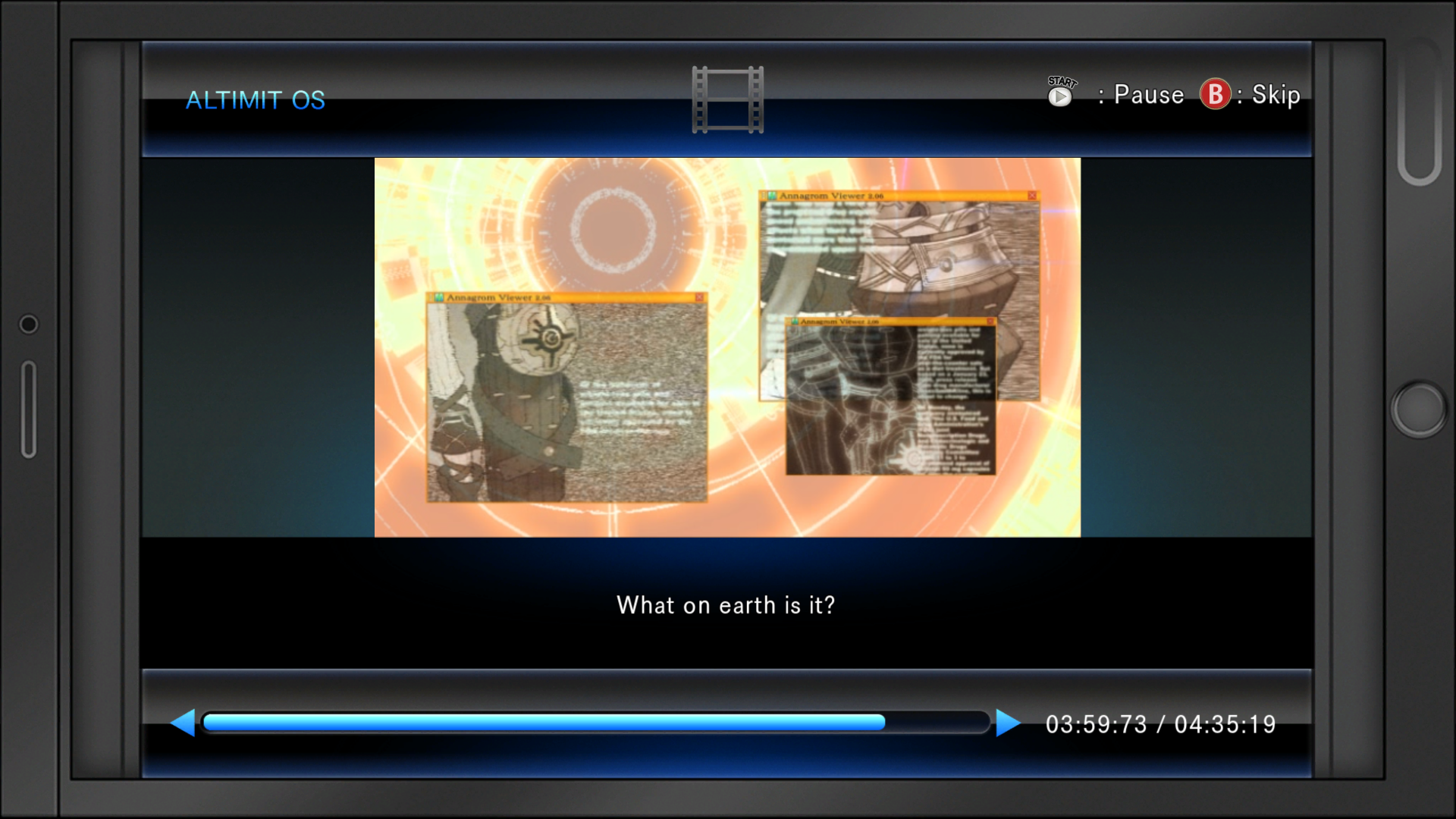This screenshot has height=819, width=1456.
Task: Click the film strip icon at top
Action: [727, 99]
